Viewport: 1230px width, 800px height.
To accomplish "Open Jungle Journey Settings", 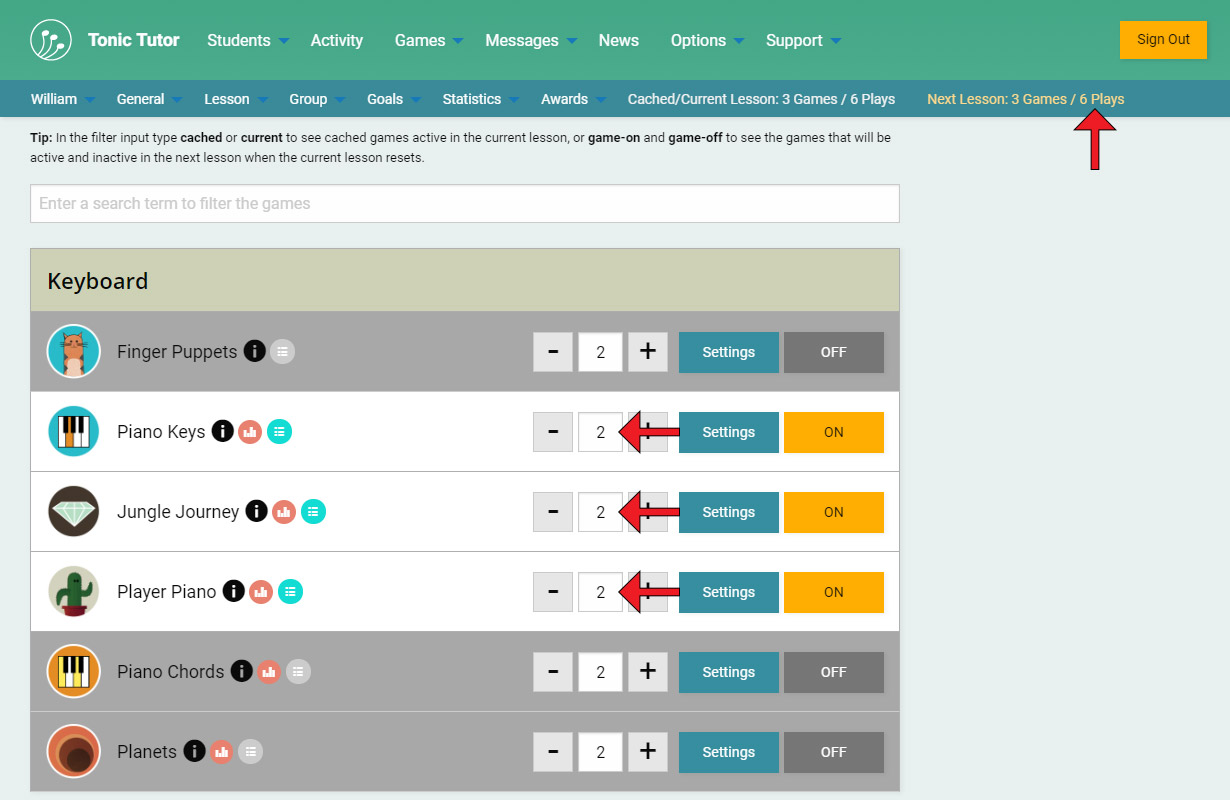I will click(x=728, y=512).
